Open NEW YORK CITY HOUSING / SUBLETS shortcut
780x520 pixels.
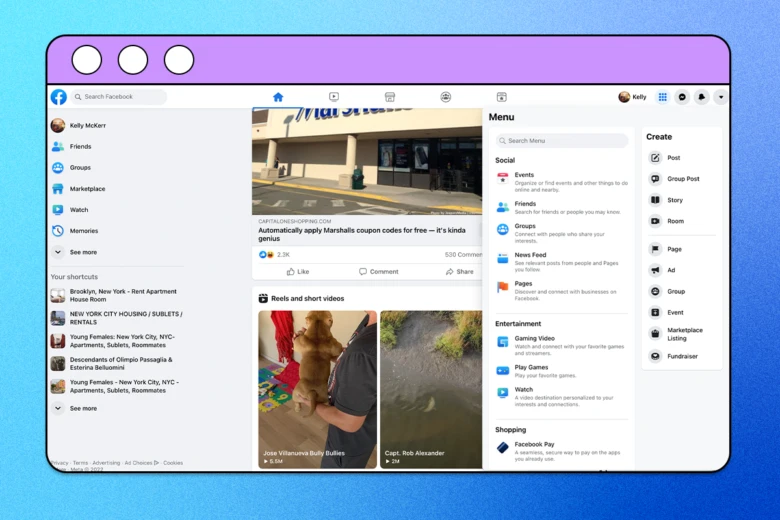117,318
